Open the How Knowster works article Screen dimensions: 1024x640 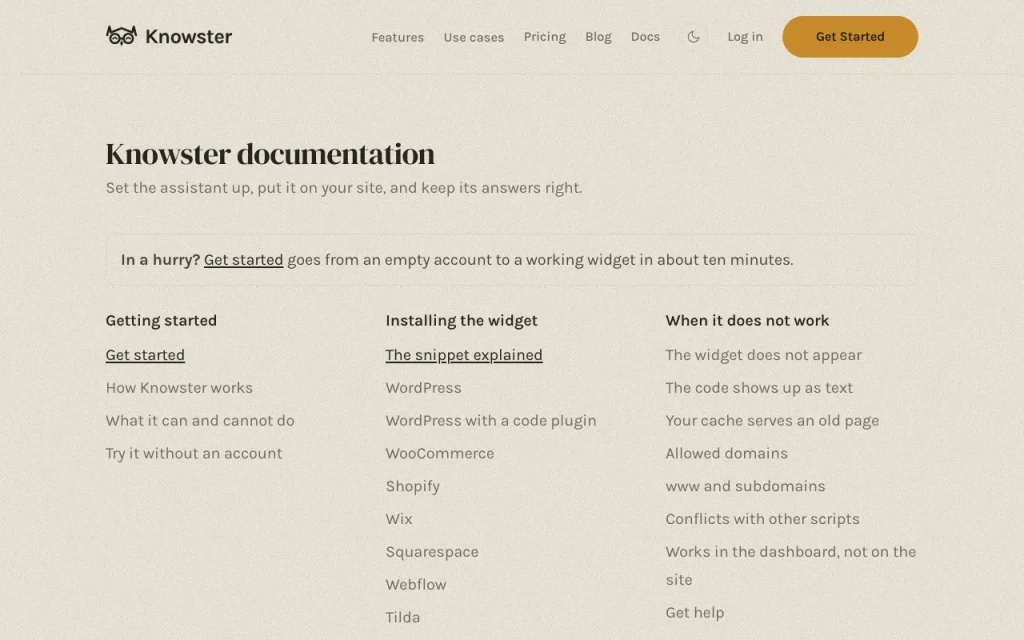click(179, 388)
